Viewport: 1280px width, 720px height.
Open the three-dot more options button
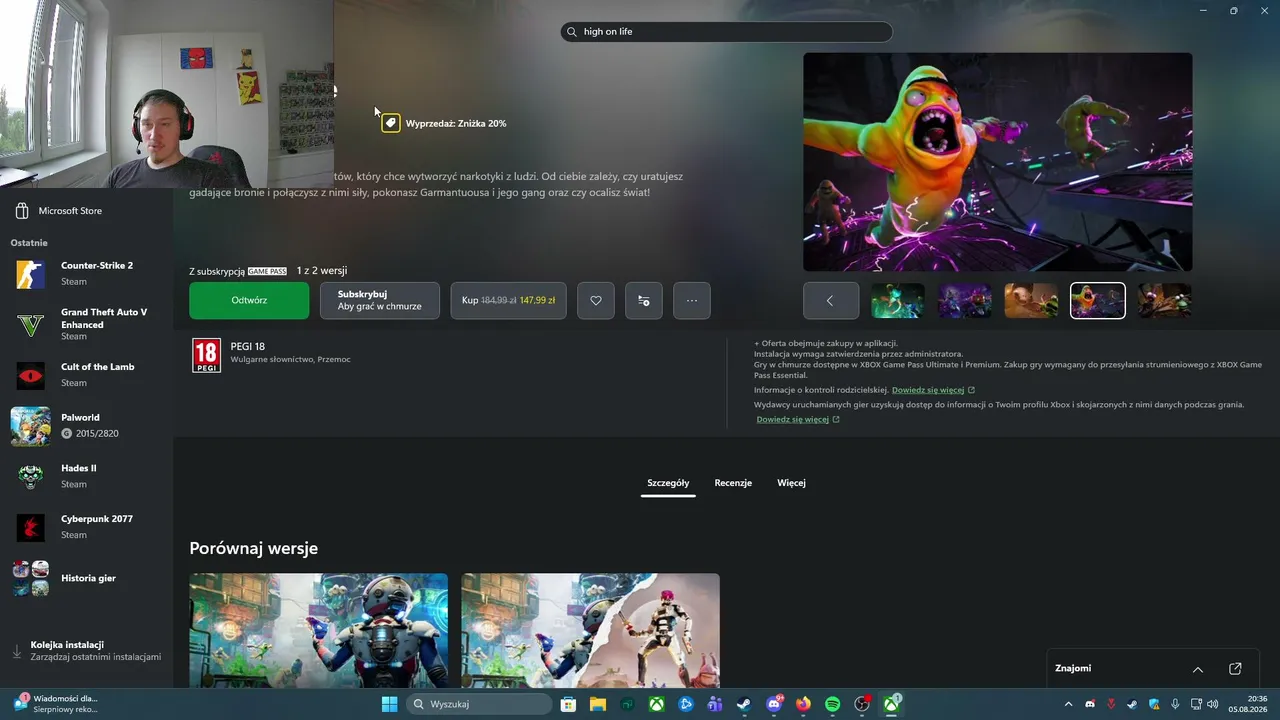692,300
